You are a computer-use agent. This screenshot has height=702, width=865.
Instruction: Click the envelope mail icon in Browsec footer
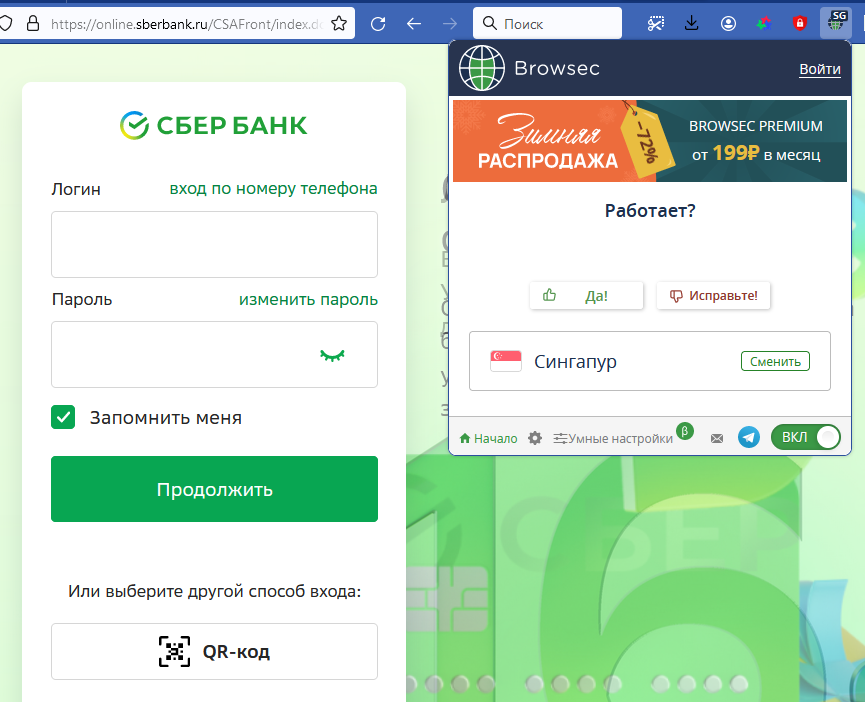717,438
